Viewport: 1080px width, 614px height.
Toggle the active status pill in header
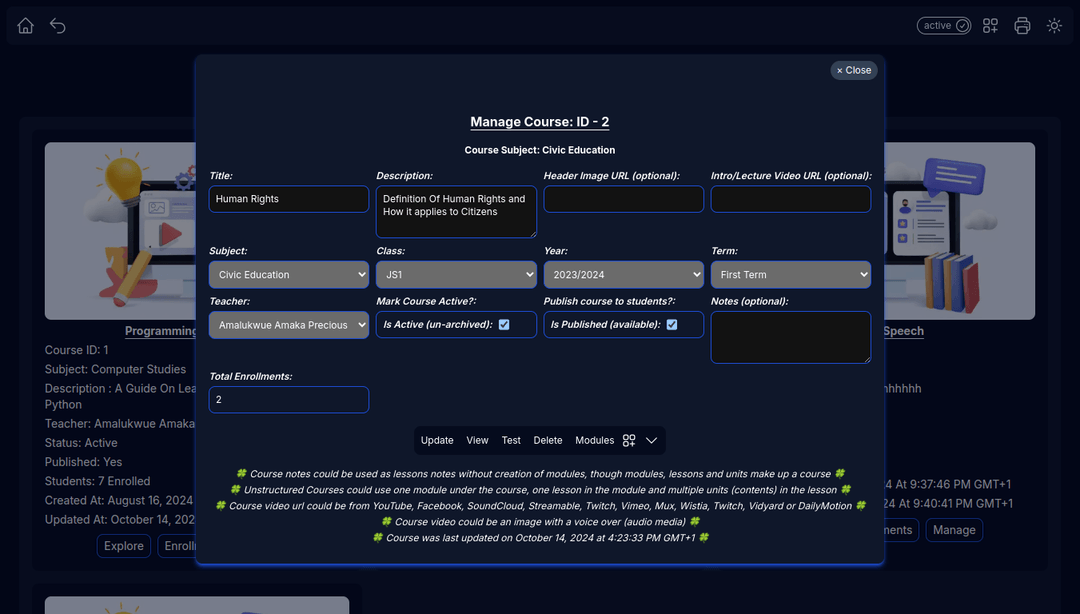[x=944, y=26]
